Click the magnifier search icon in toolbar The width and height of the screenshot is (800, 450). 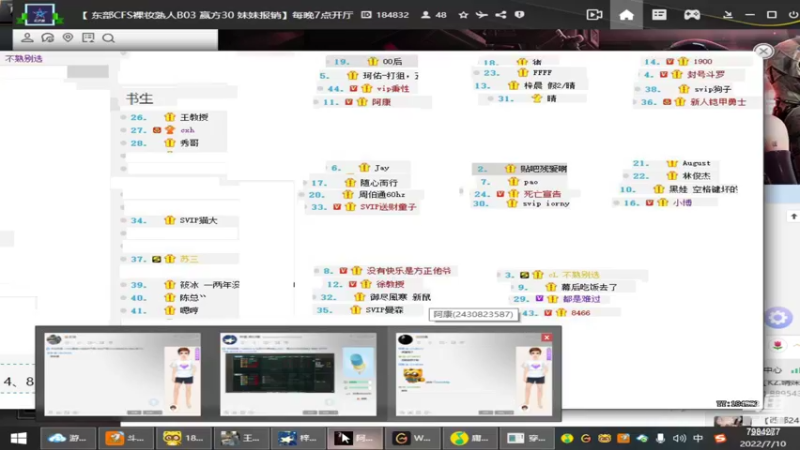(x=108, y=38)
